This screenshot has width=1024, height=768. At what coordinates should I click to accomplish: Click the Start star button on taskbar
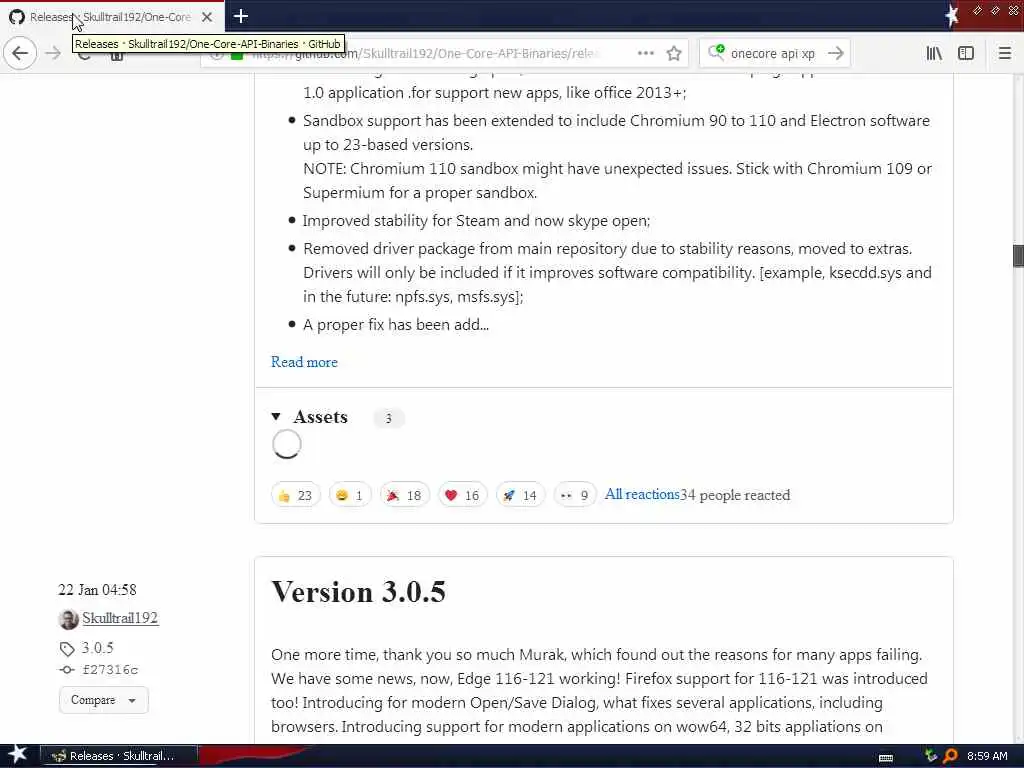(x=17, y=756)
